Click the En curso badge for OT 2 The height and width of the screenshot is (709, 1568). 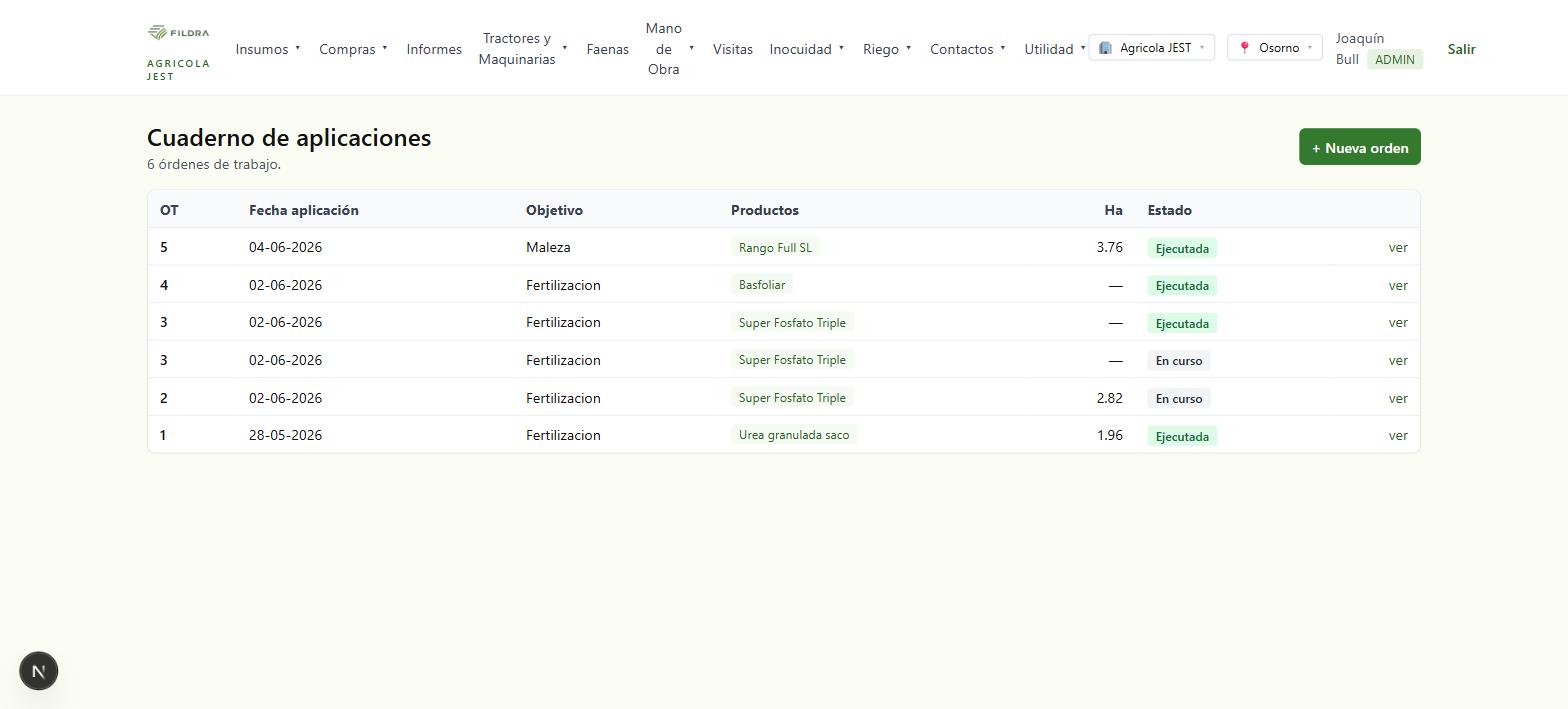1179,398
